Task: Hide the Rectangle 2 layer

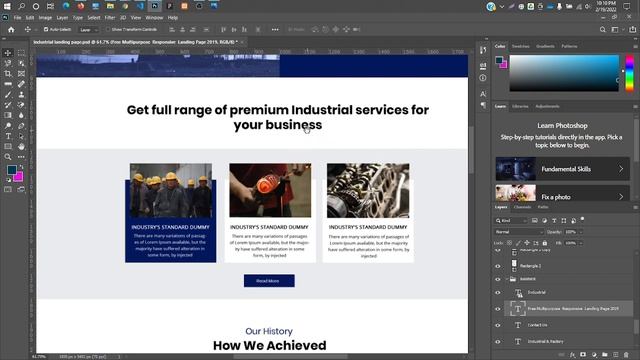Action: 498,266
